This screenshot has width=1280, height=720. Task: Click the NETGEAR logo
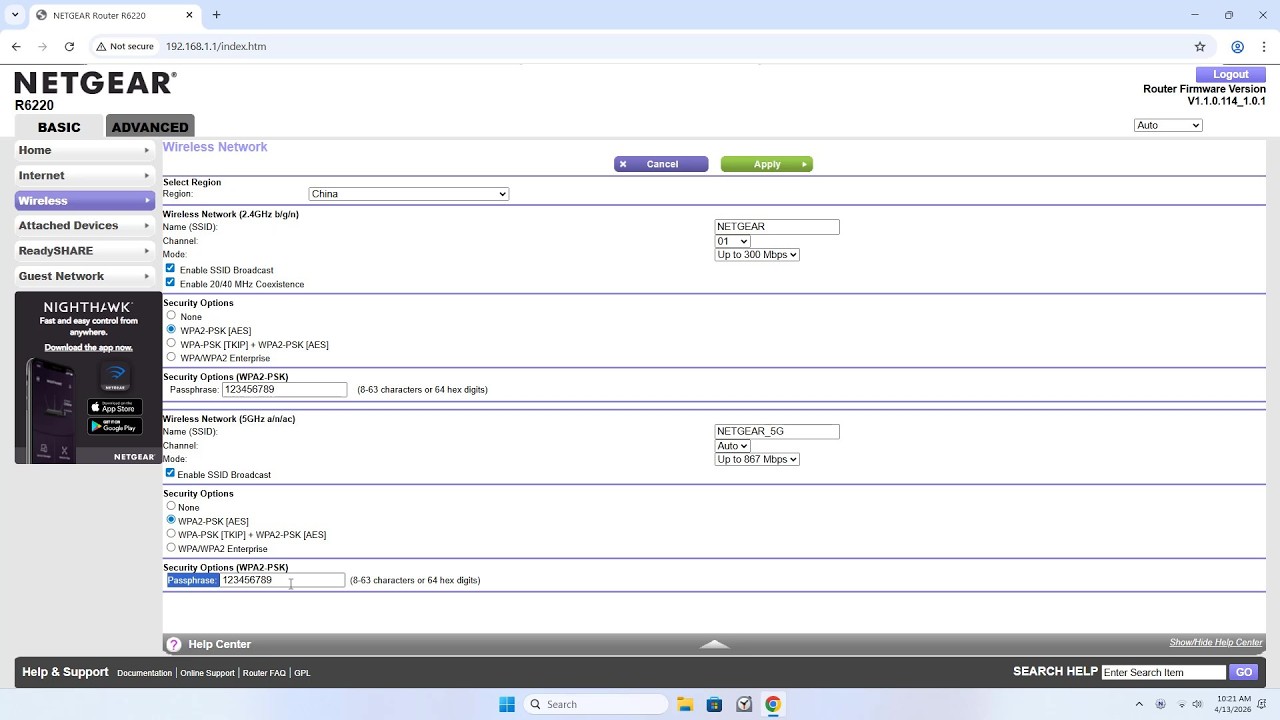[95, 83]
